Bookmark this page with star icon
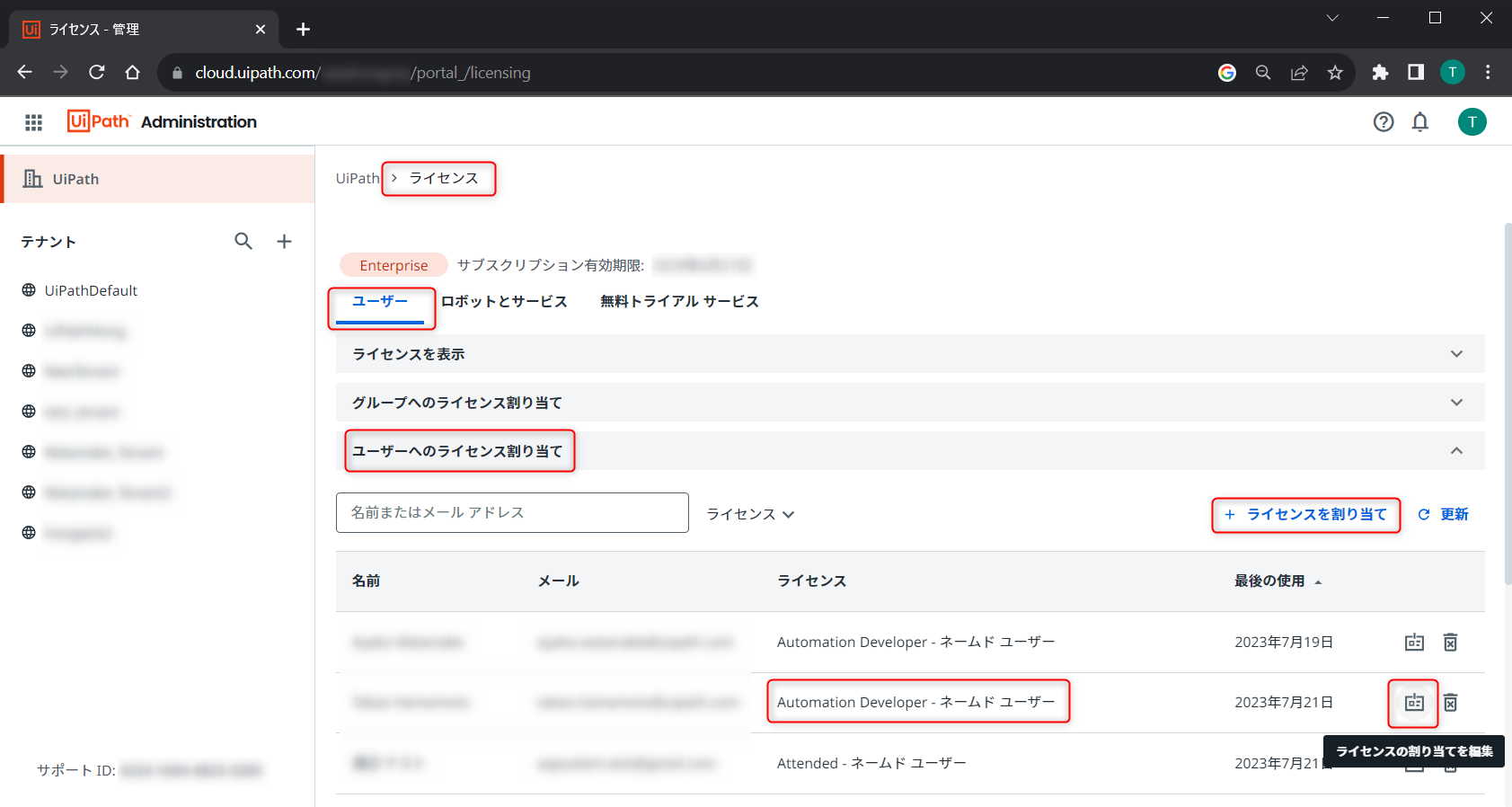The height and width of the screenshot is (807, 1512). click(1335, 73)
